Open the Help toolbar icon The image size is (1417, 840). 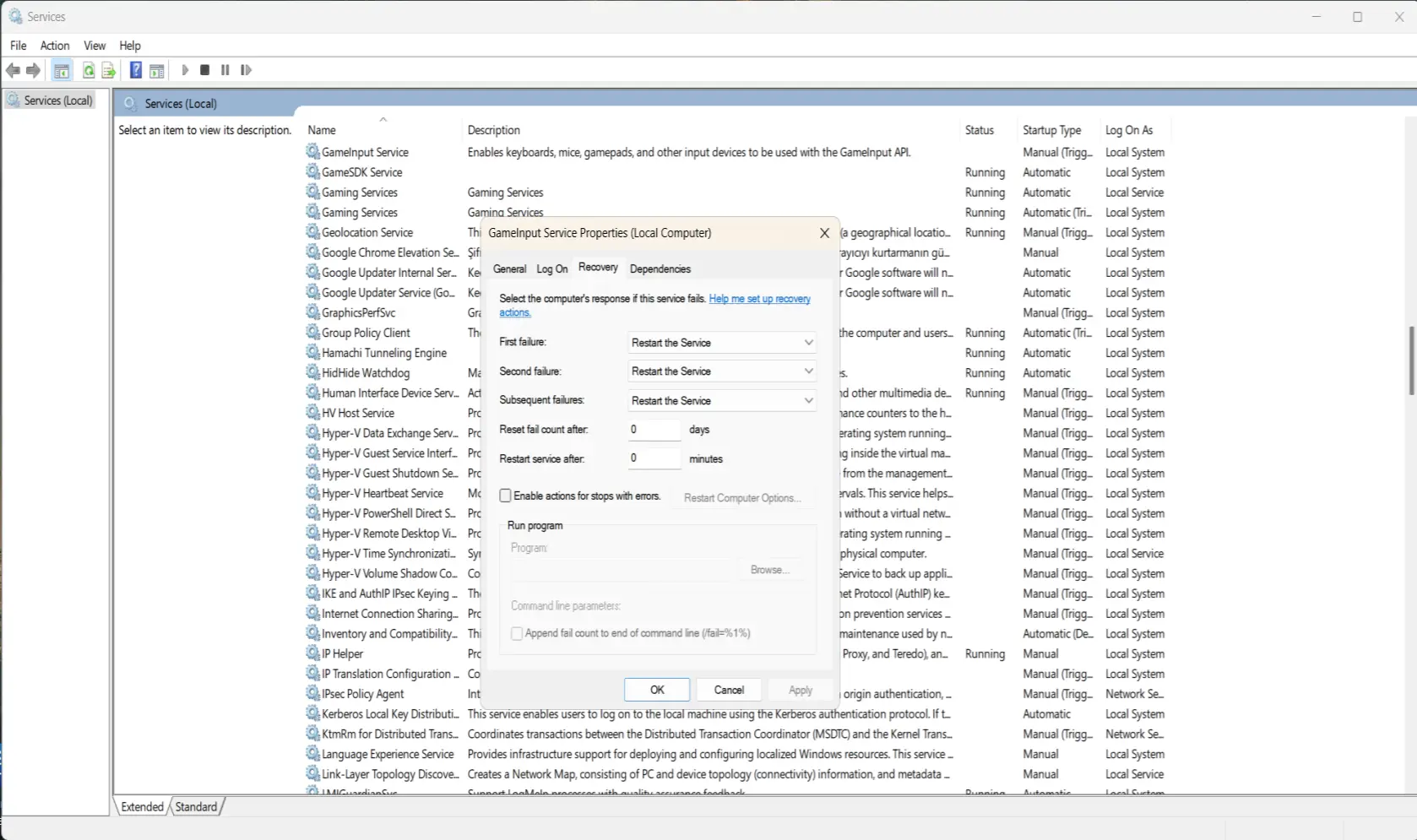pyautogui.click(x=135, y=70)
